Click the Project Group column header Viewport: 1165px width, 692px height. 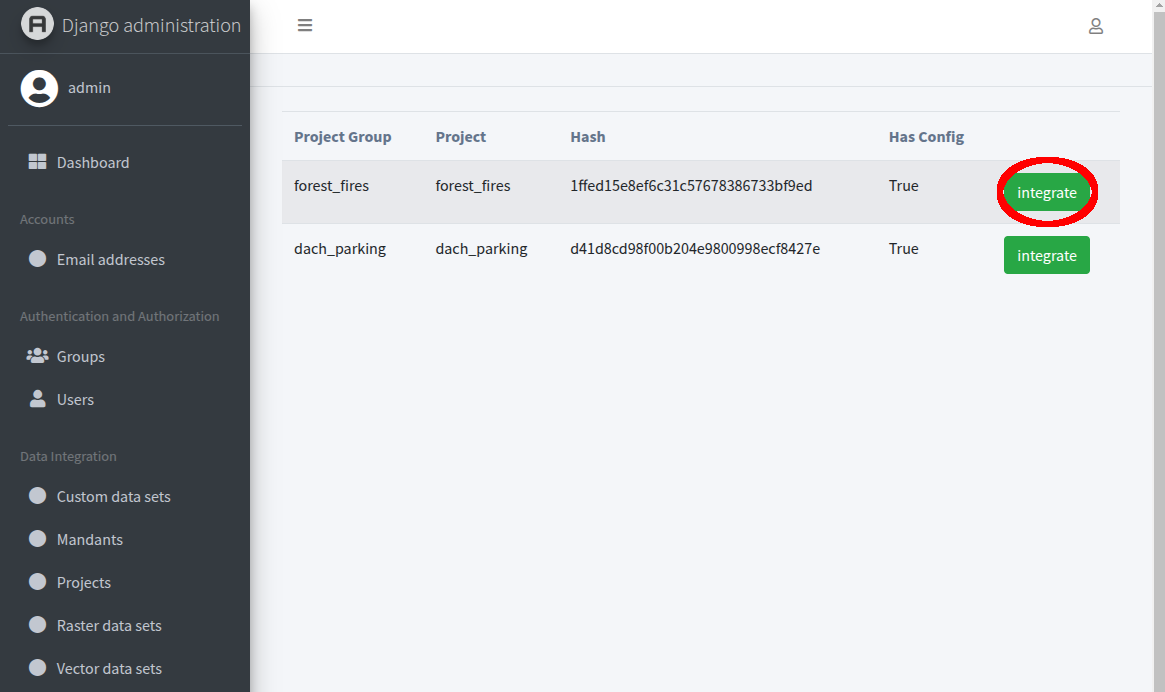point(343,137)
